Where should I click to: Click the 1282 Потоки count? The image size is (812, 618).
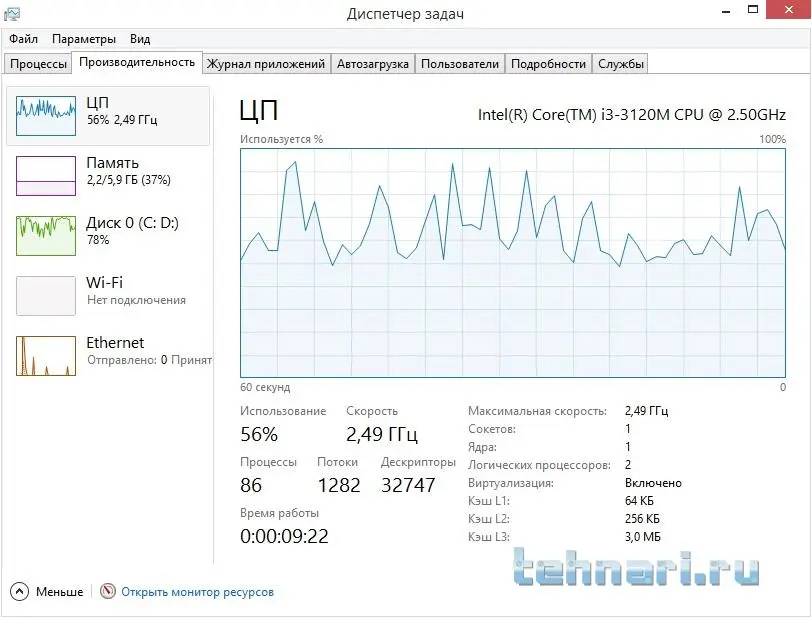pos(339,485)
